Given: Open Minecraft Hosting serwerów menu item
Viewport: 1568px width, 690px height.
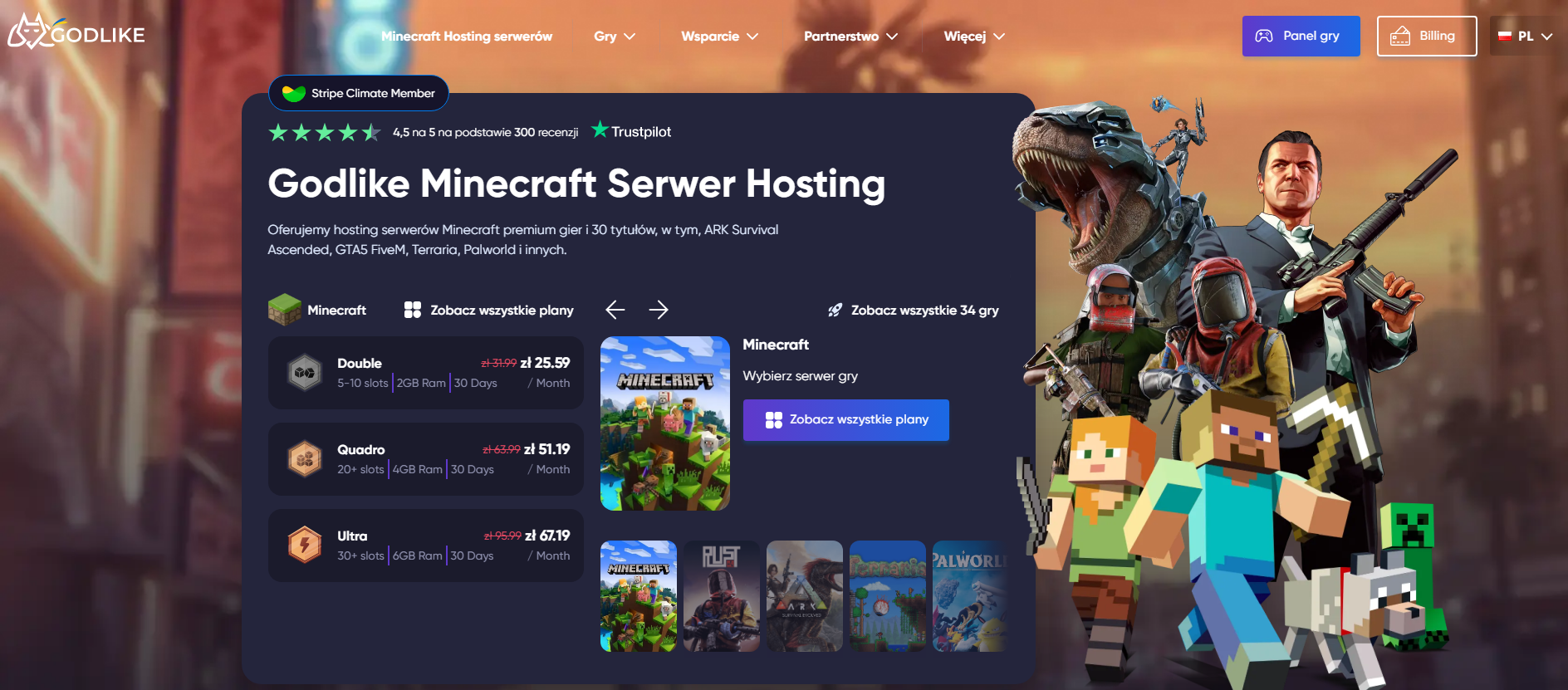Looking at the screenshot, I should (x=467, y=37).
